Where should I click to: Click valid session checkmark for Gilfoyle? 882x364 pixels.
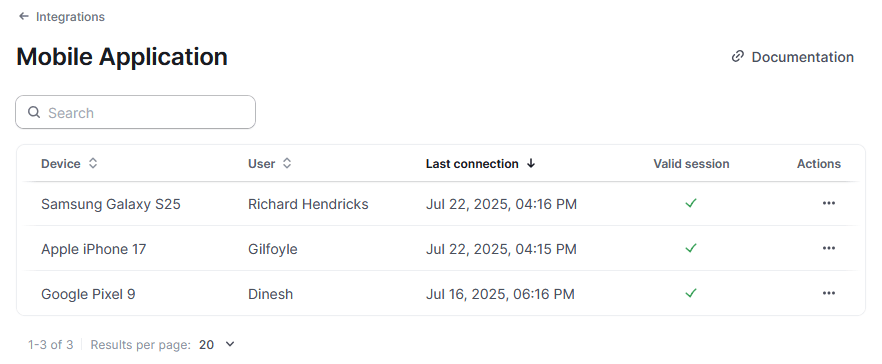[x=691, y=248]
